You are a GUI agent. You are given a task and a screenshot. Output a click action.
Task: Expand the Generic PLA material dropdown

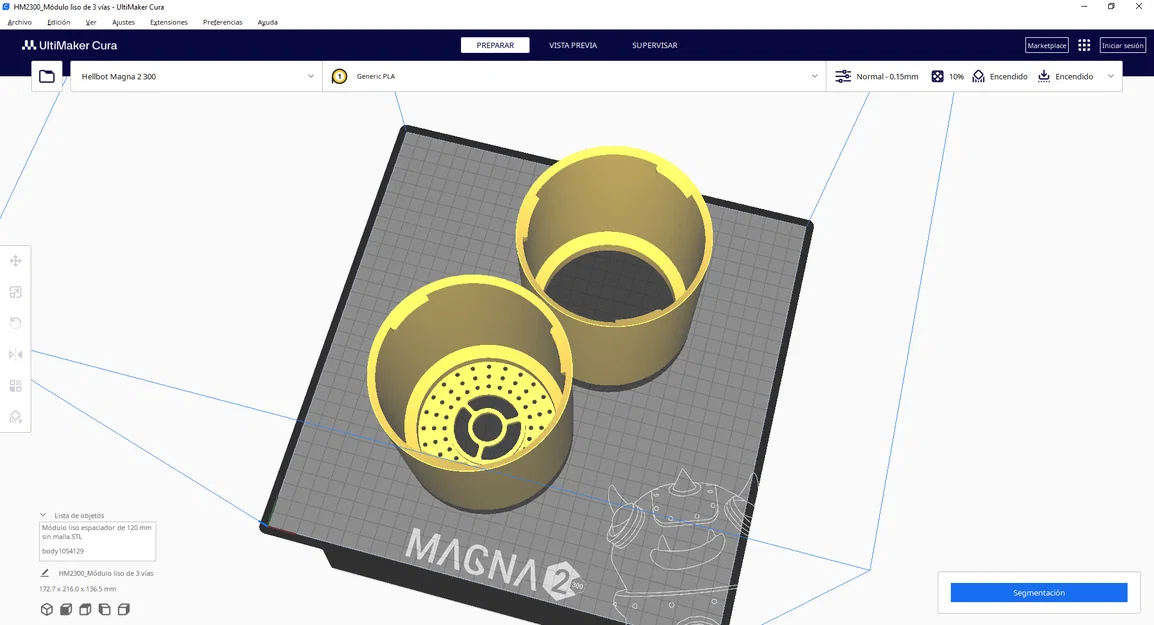(815, 77)
